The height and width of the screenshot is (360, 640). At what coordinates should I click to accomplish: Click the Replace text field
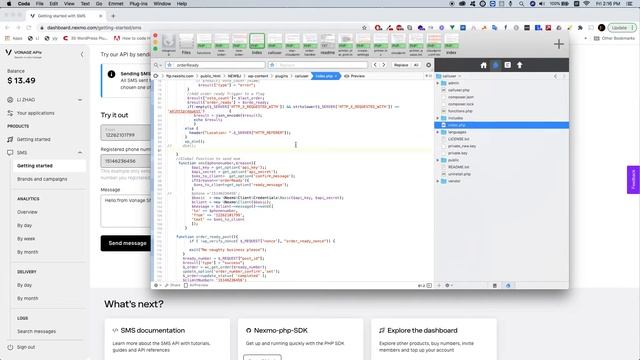318,65
